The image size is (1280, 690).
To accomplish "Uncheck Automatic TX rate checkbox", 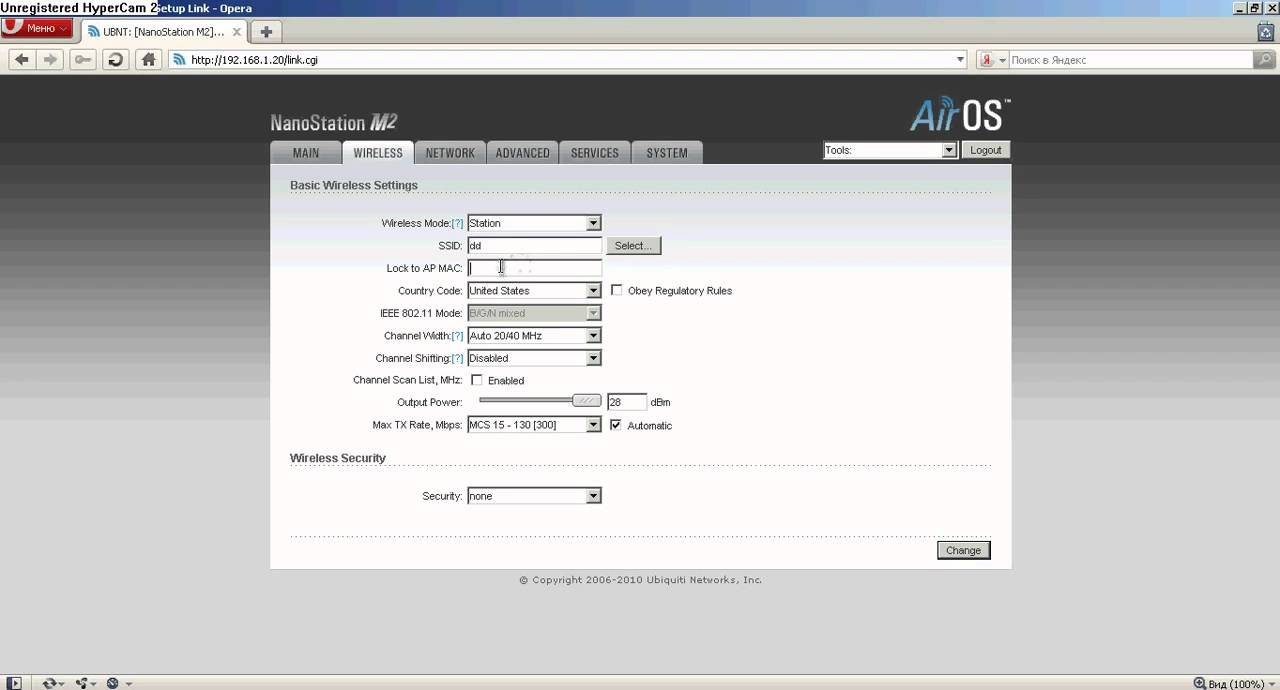I will pyautogui.click(x=615, y=425).
